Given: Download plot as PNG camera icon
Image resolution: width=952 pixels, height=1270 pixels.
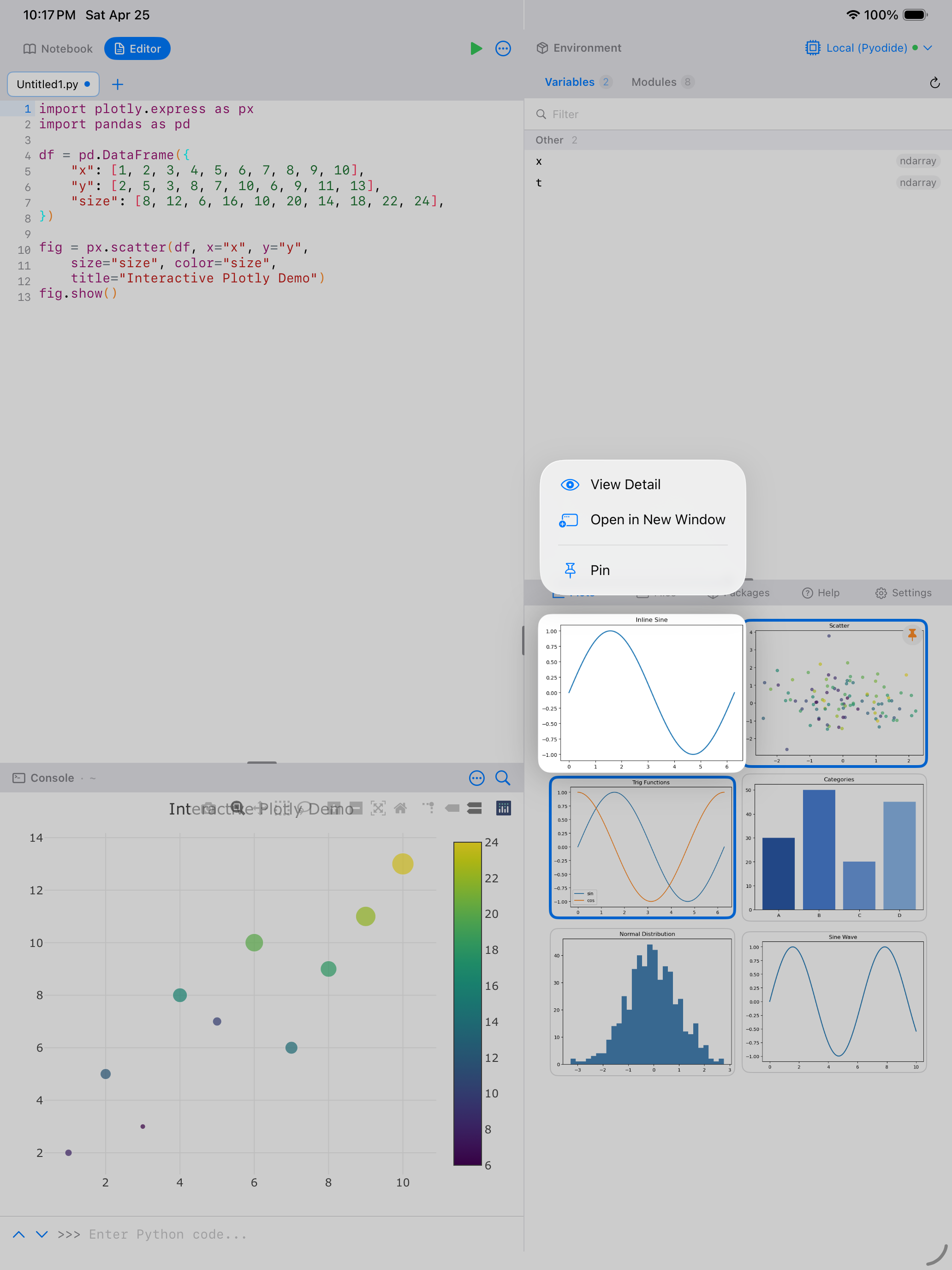Looking at the screenshot, I should [208, 809].
